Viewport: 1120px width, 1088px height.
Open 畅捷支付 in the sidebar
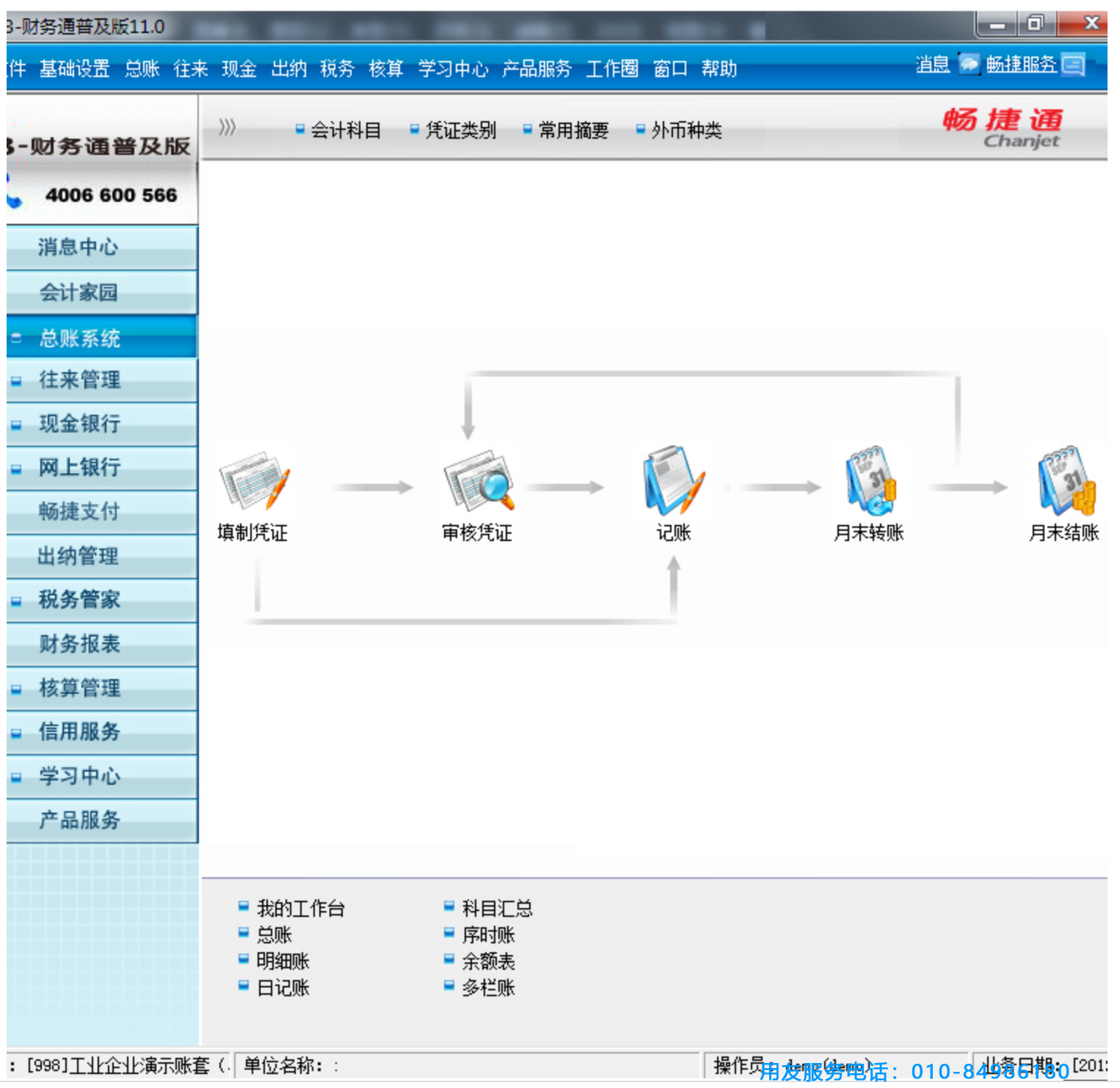[102, 512]
